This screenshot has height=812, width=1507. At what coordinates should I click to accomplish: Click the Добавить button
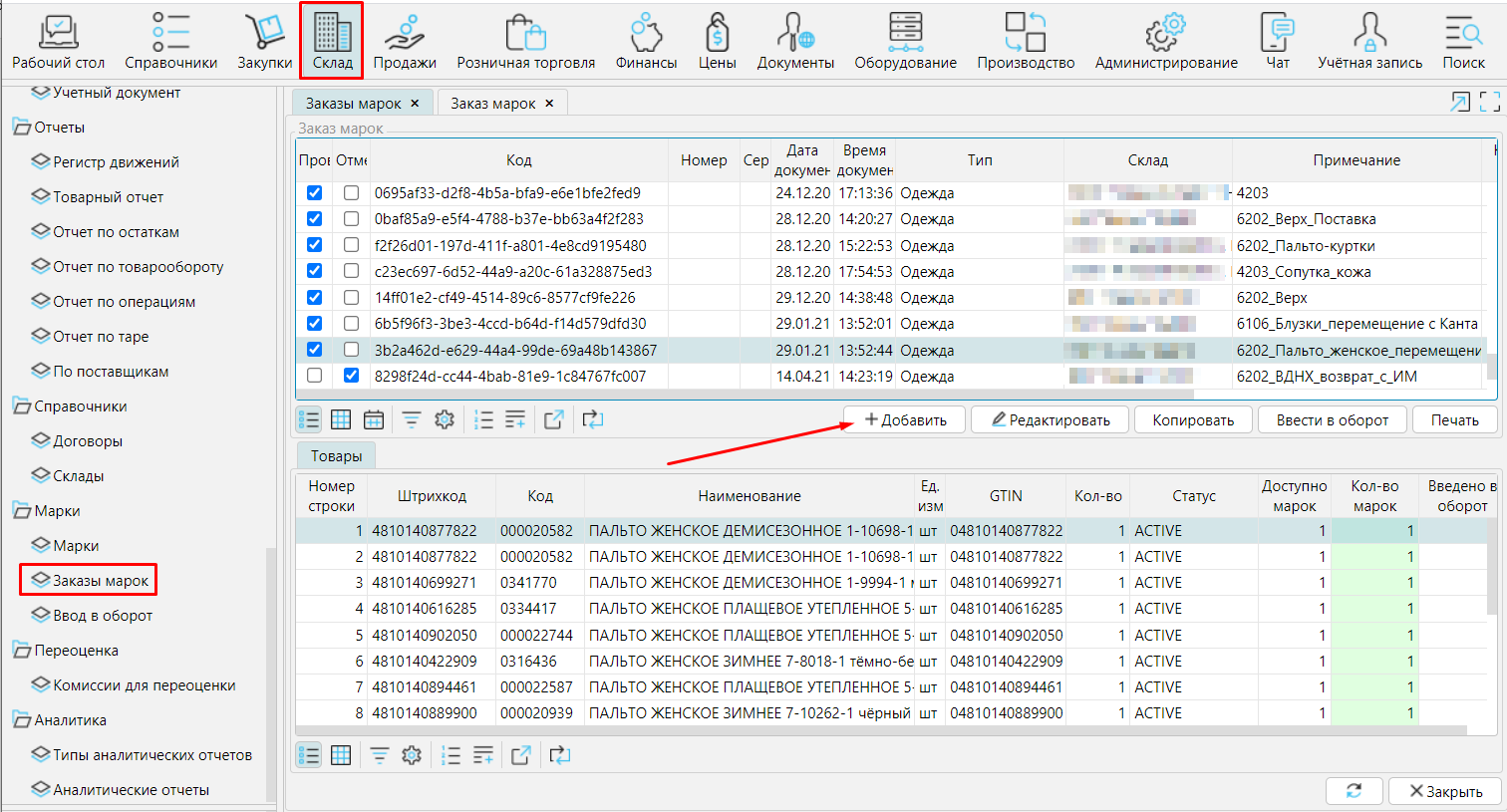[x=905, y=420]
